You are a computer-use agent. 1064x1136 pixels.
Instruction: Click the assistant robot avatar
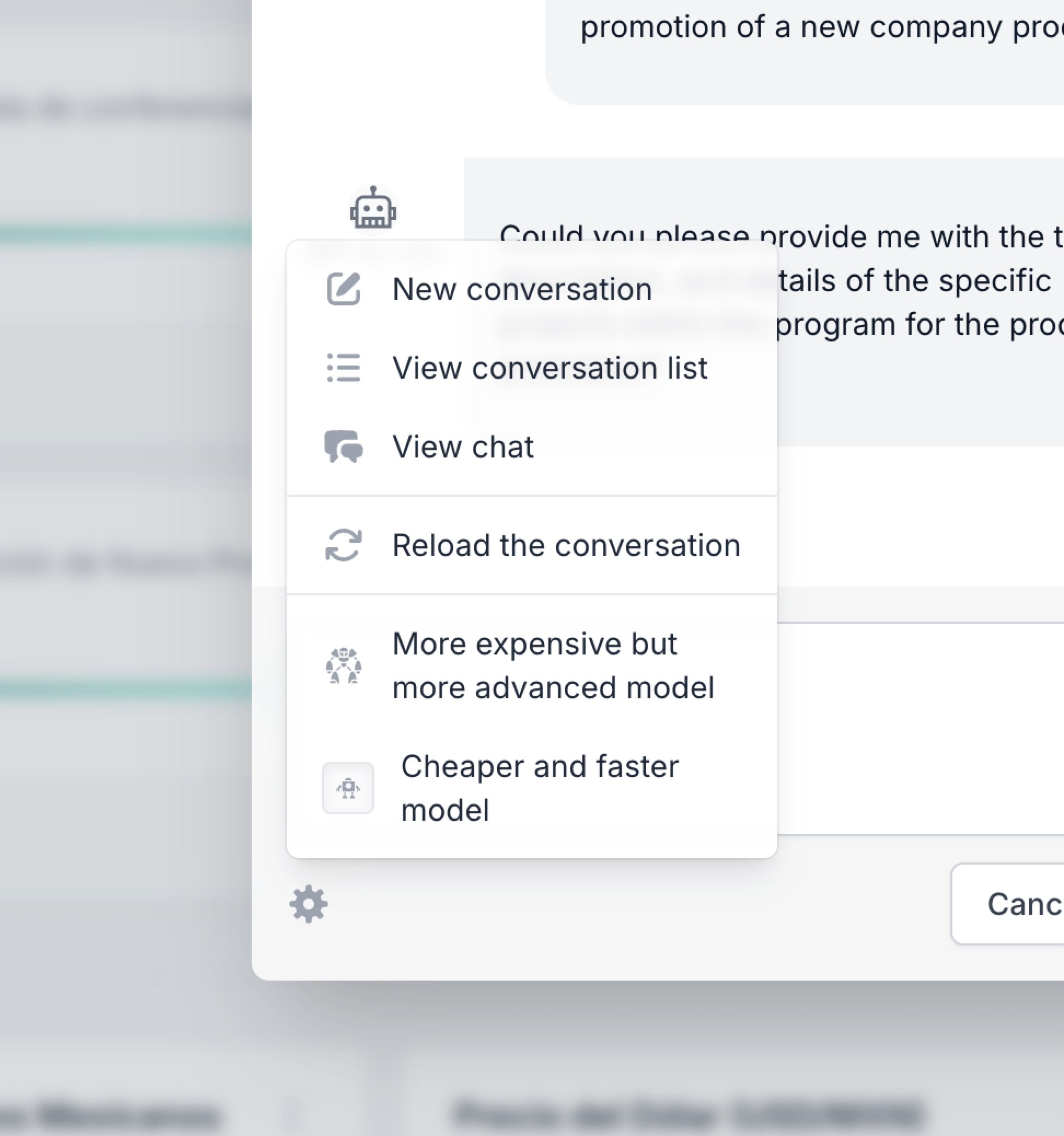[x=374, y=210]
